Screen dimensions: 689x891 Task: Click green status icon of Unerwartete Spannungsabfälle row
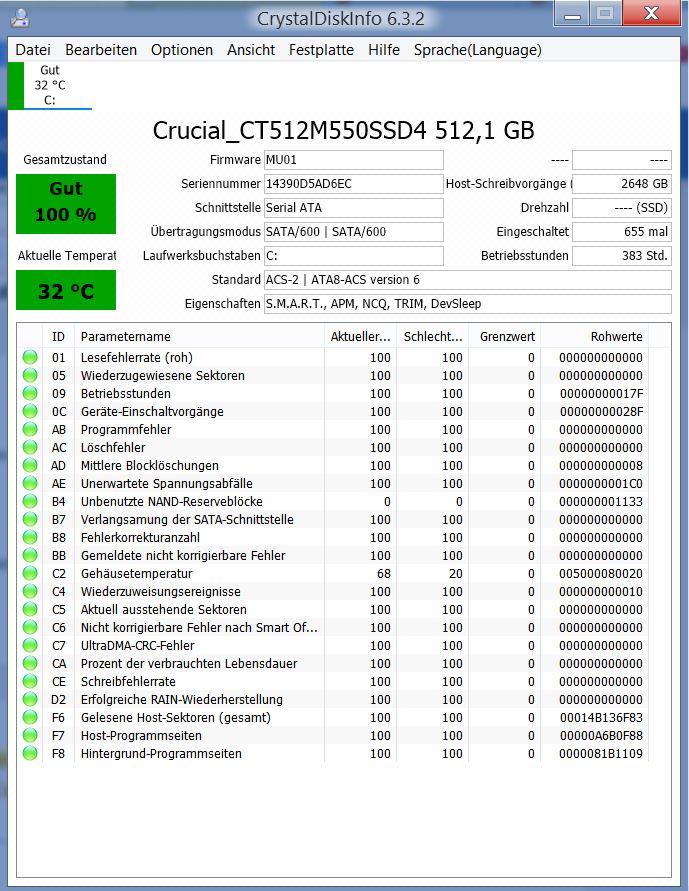pos(30,483)
